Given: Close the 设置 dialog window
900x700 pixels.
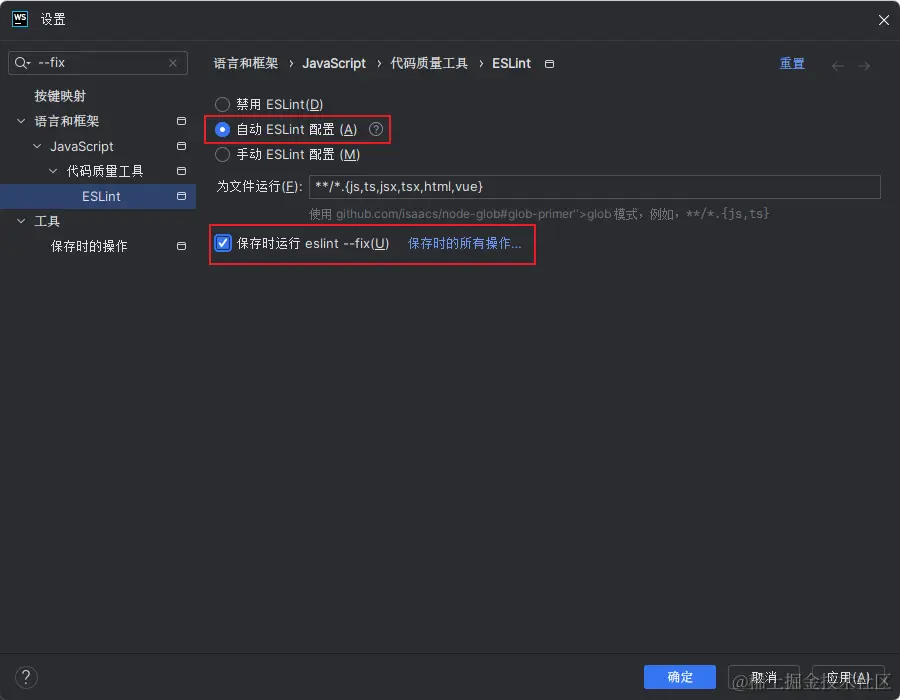Looking at the screenshot, I should (x=883, y=20).
